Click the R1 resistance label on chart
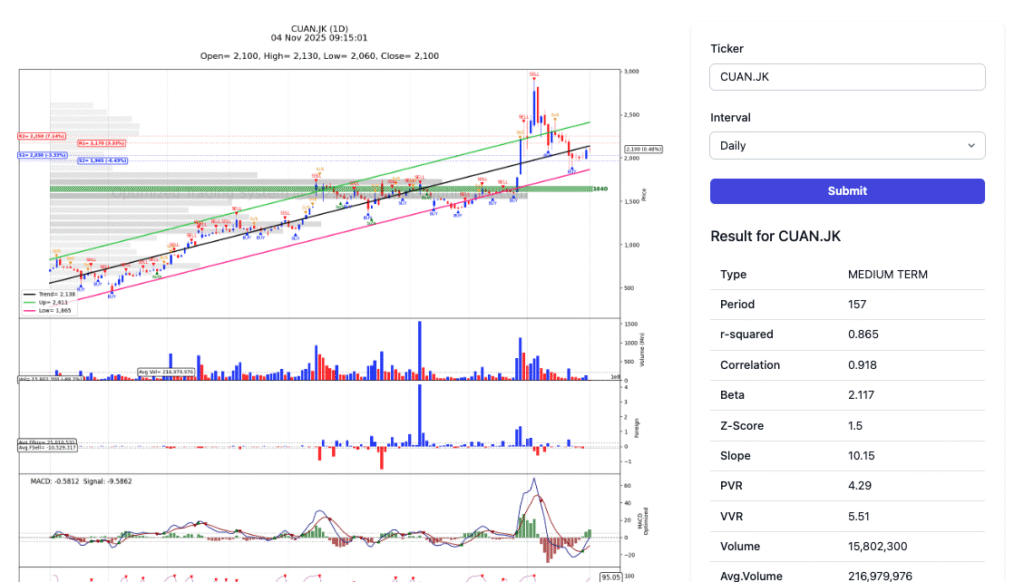 pos(101,143)
